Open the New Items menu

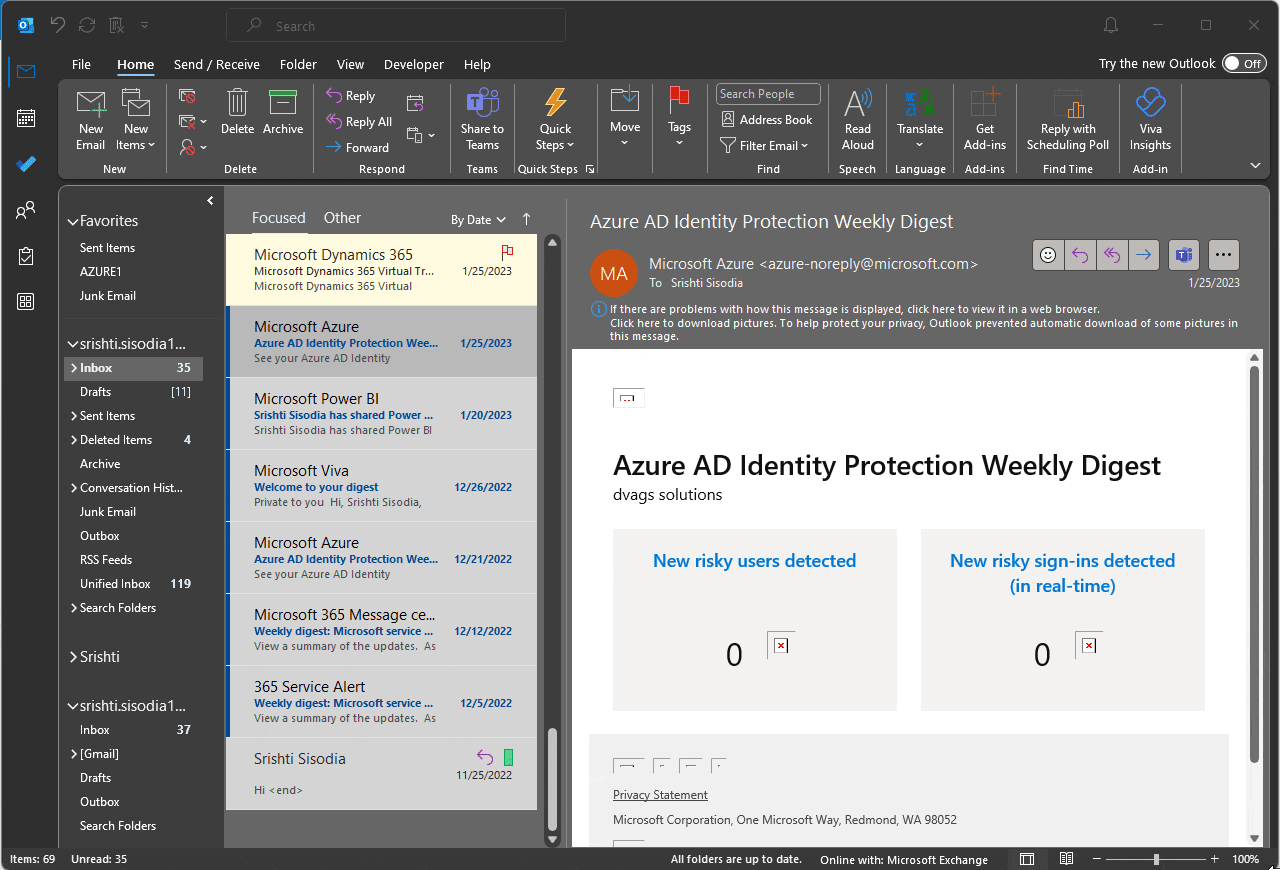tap(136, 119)
